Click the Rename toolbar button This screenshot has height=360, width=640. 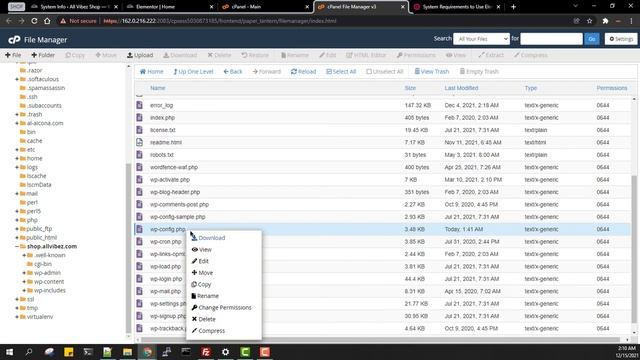pyautogui.click(x=295, y=55)
